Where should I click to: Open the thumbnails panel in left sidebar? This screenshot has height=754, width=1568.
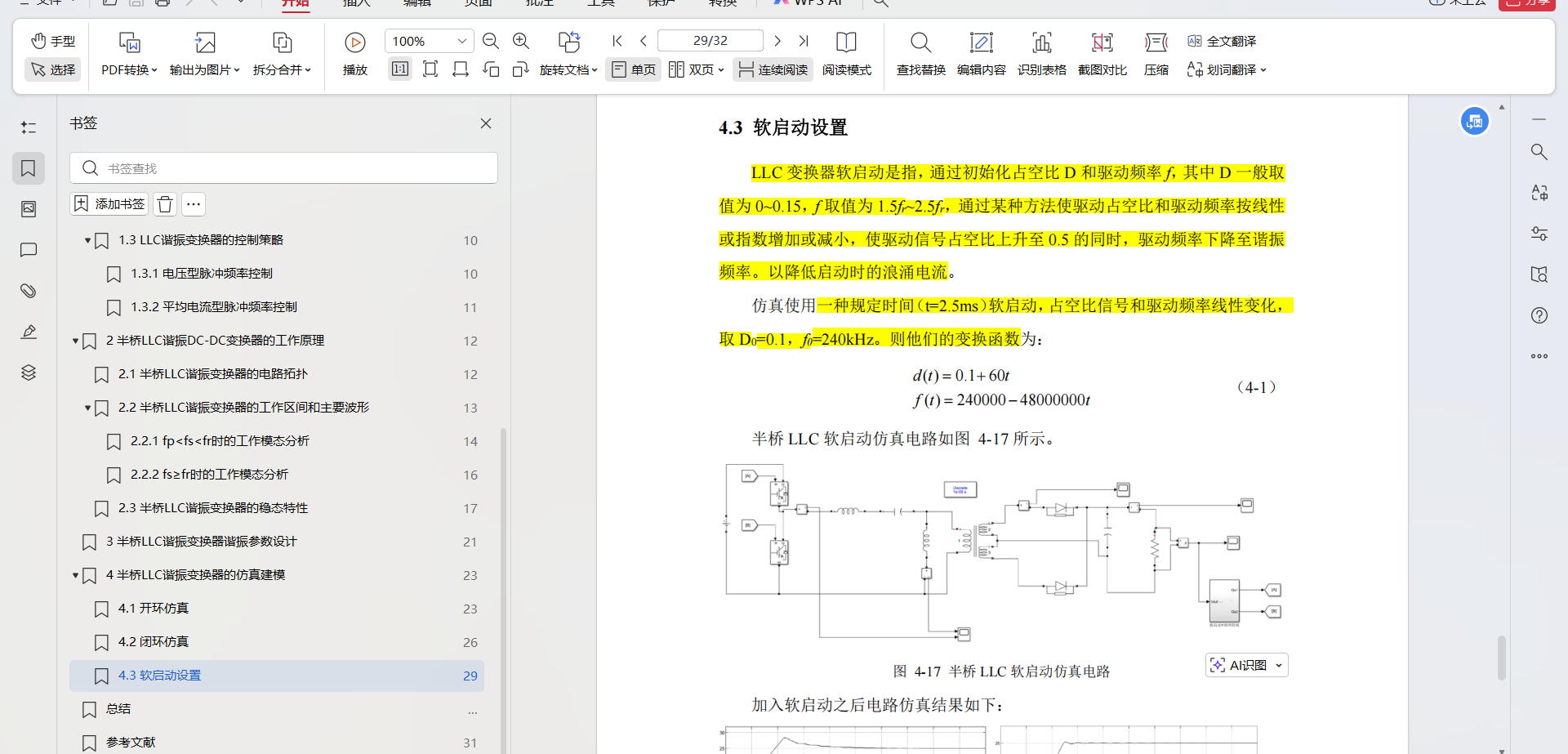point(29,209)
